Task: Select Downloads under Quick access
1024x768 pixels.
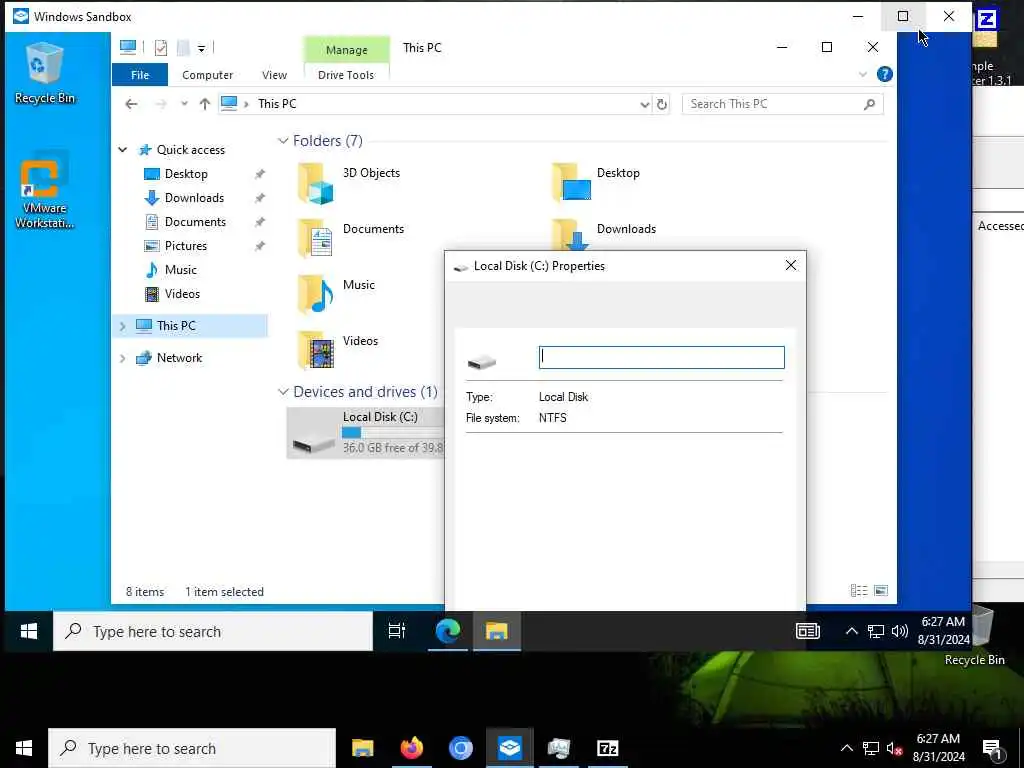Action: 194,198
